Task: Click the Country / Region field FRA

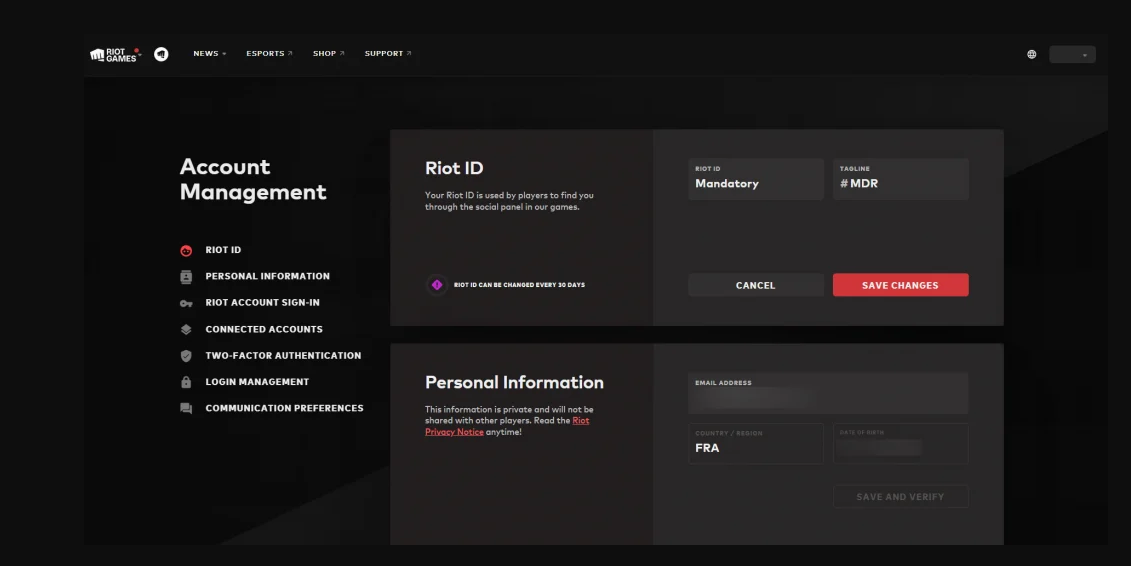Action: point(755,443)
